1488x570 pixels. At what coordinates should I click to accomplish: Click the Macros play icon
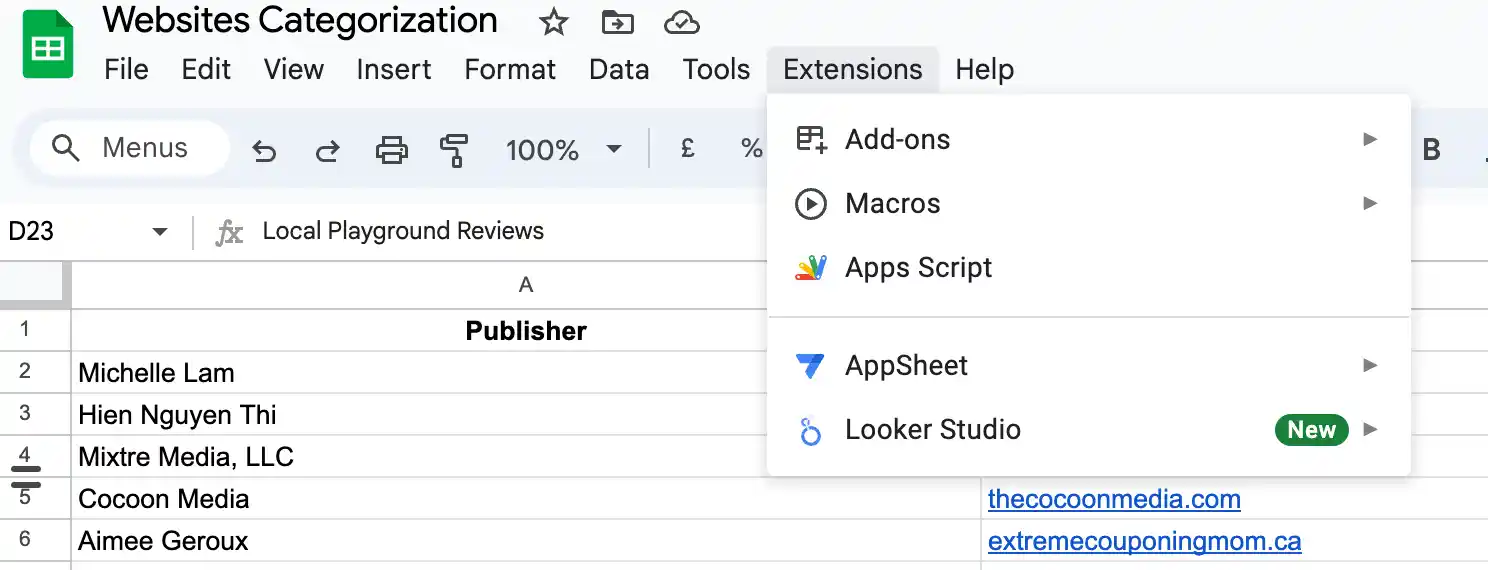810,204
